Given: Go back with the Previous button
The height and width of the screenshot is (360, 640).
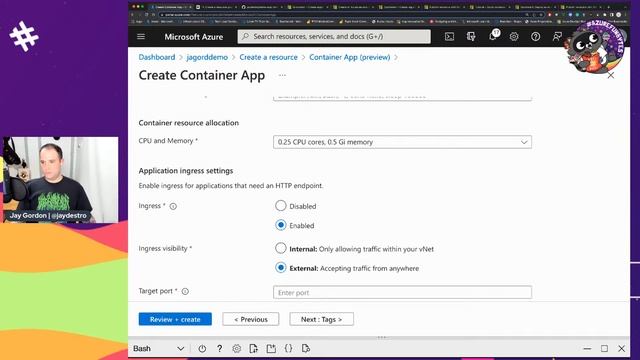Looking at the screenshot, I should coord(251,319).
